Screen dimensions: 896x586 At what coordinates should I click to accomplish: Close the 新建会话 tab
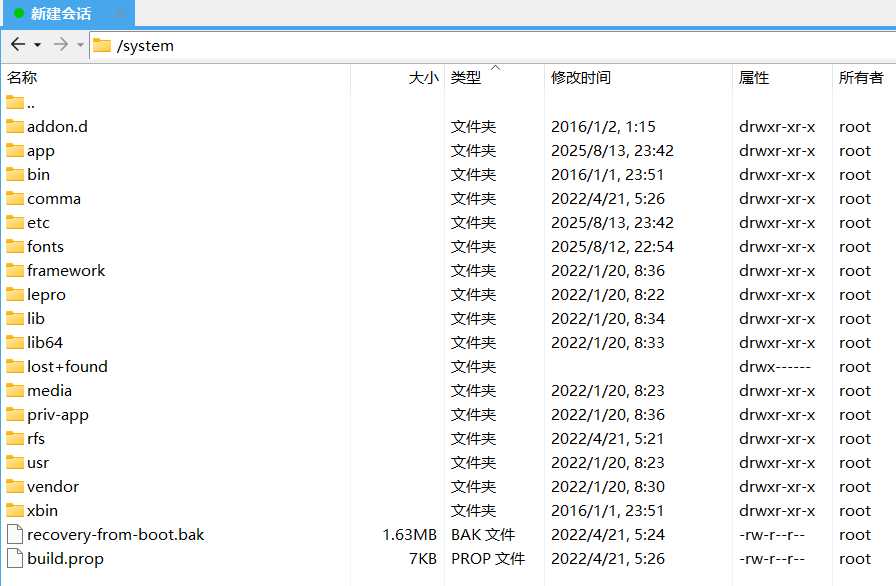[x=121, y=14]
